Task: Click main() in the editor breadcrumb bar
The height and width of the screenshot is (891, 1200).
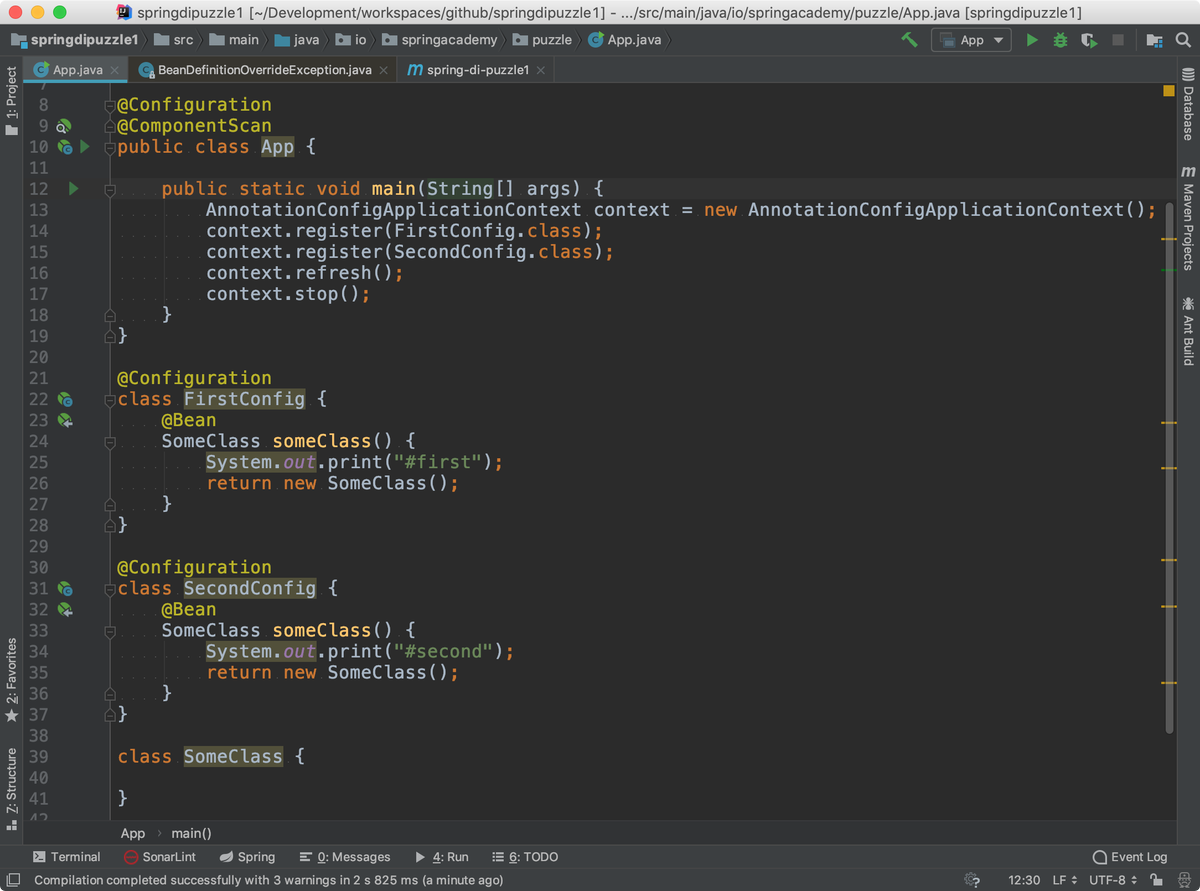Action: [x=191, y=833]
